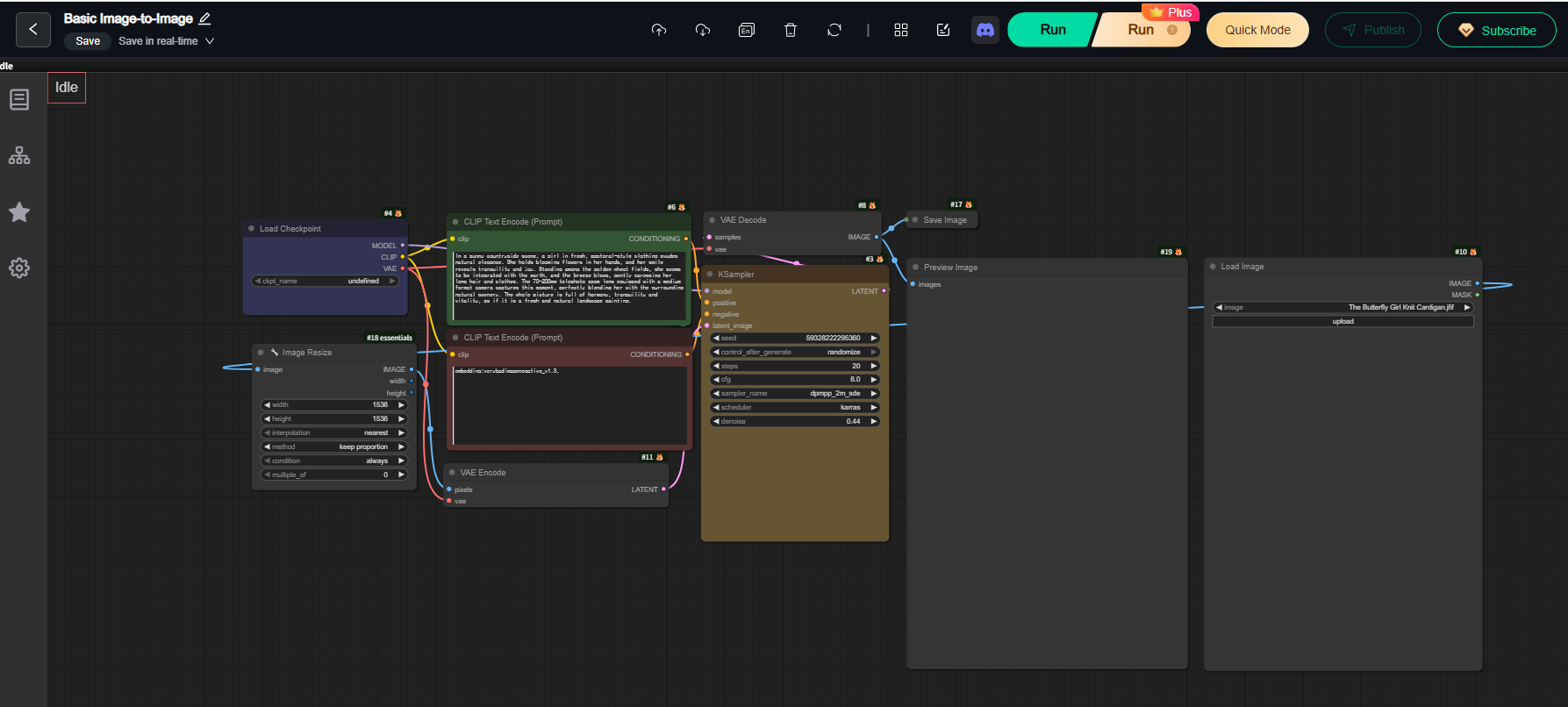Viewport: 1568px width, 707px height.
Task: Click the refresh arrows icon
Action: point(834,30)
